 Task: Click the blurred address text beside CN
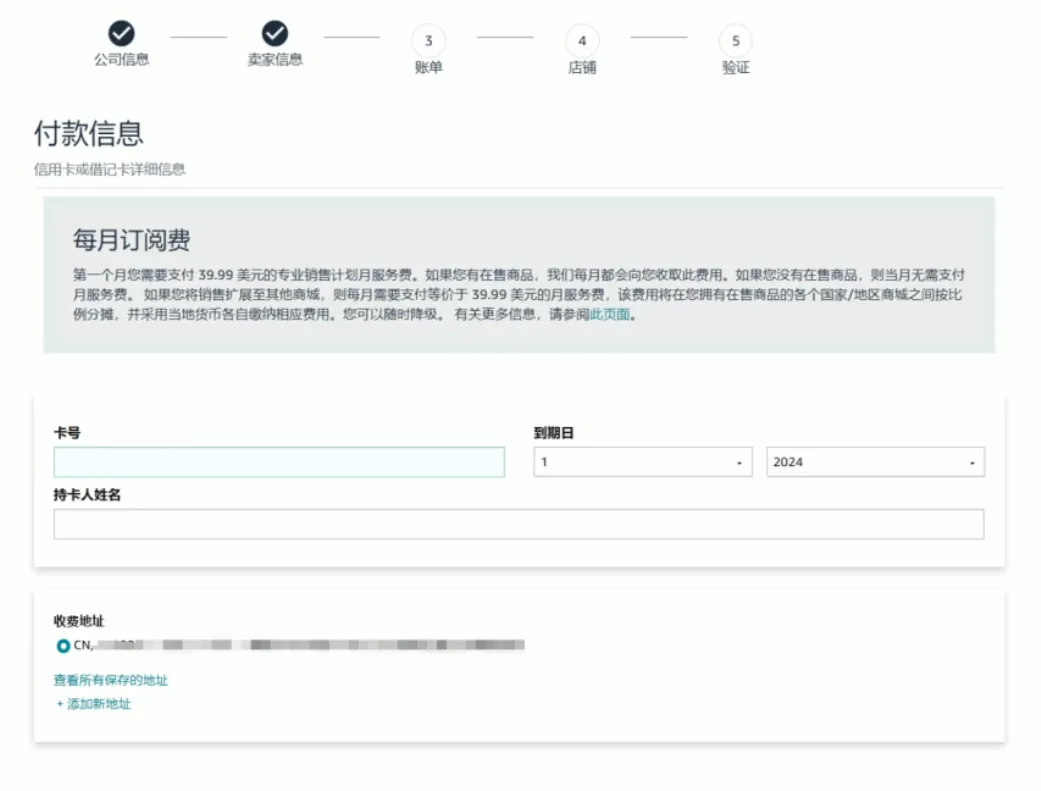[320, 645]
